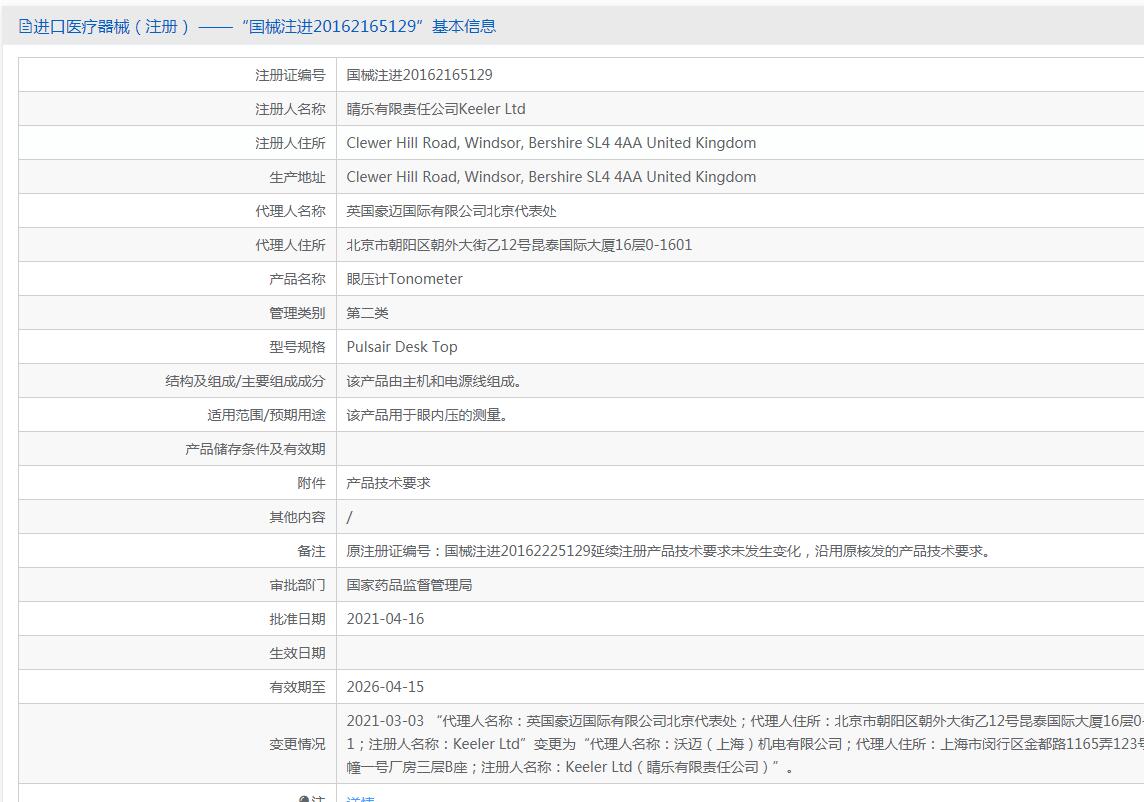Select approval date 2021-04-16

[x=385, y=620]
